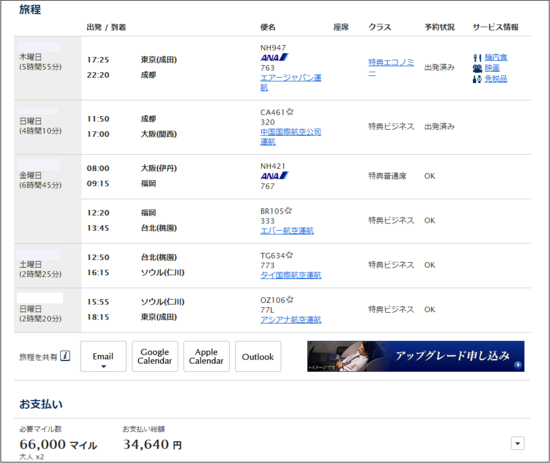
Task: Click the 大阪(関西) arrival airport
Action: (x=159, y=134)
